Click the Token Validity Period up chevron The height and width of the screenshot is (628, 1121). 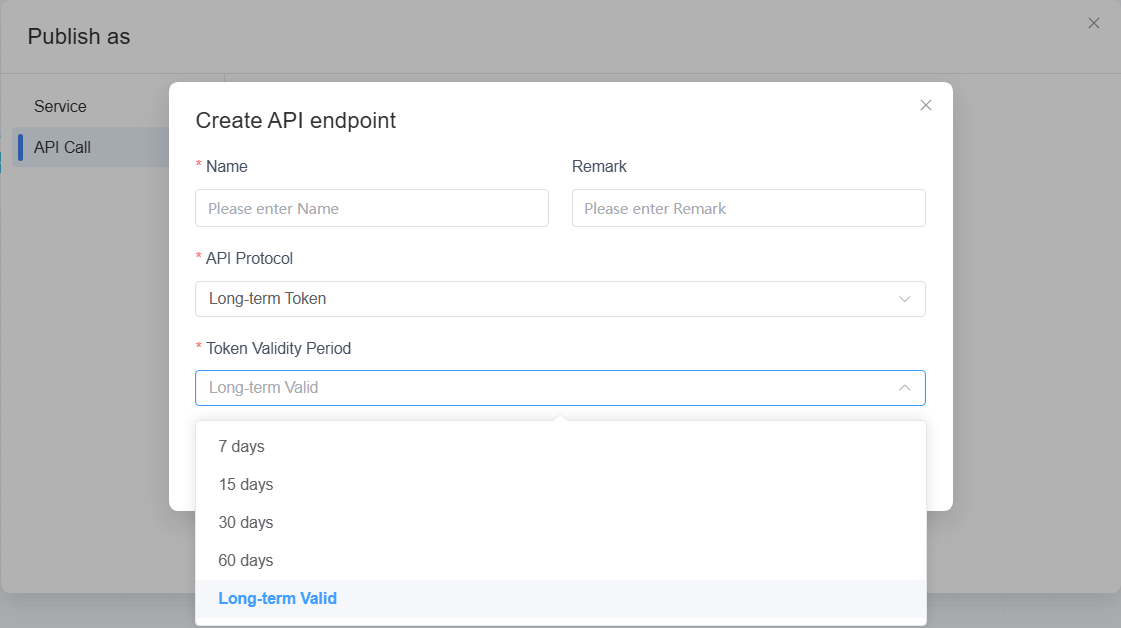904,388
